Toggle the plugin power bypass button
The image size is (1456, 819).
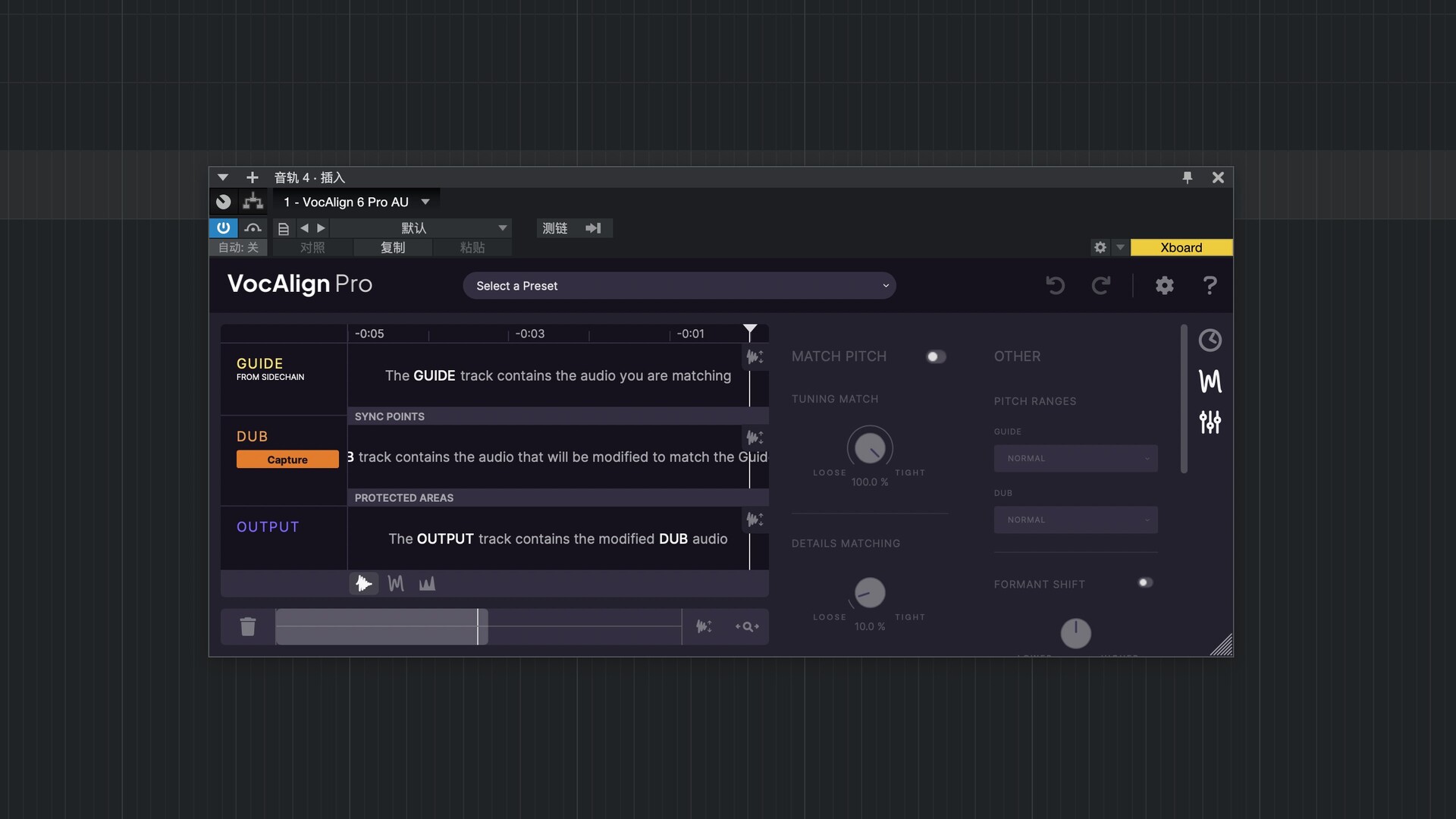click(223, 227)
